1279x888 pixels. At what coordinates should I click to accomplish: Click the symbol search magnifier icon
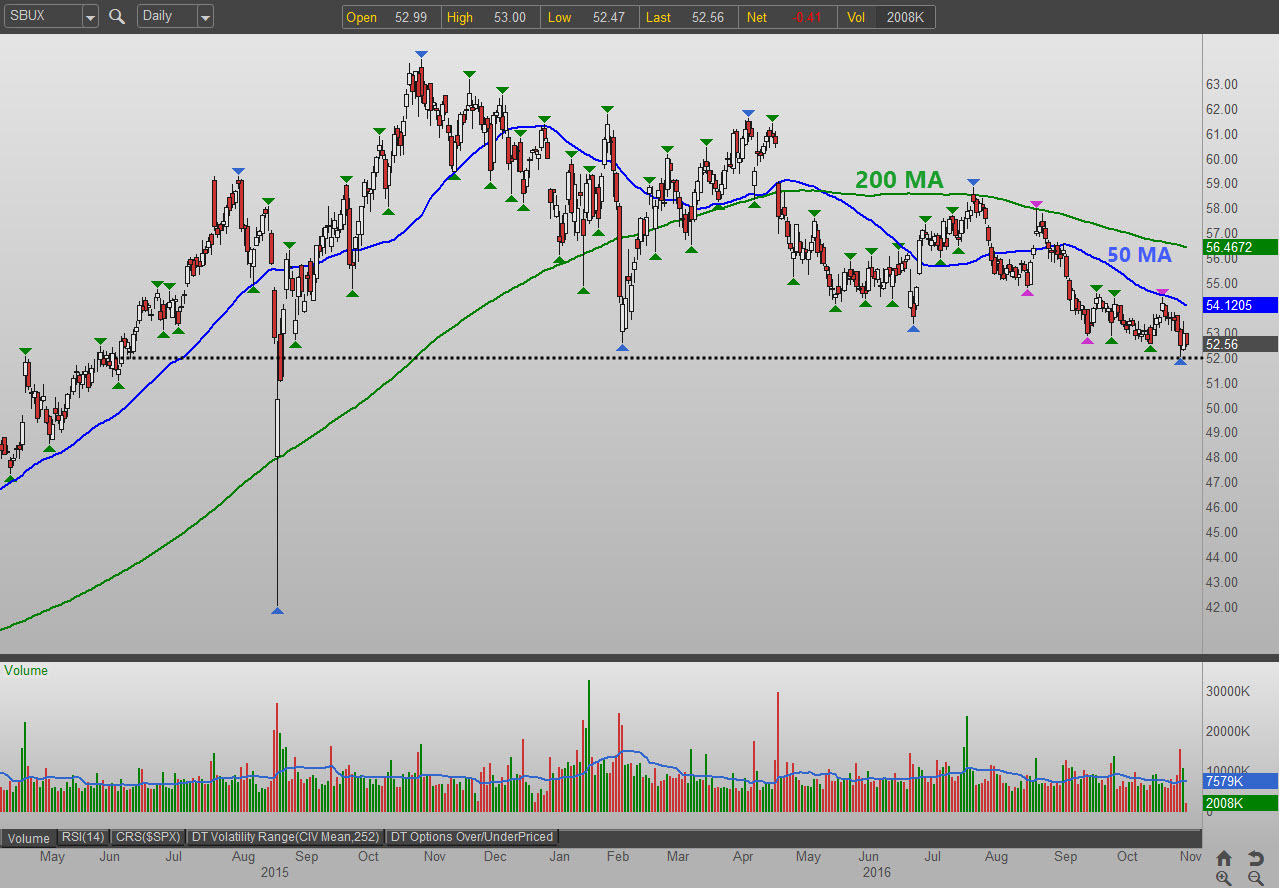coord(117,16)
